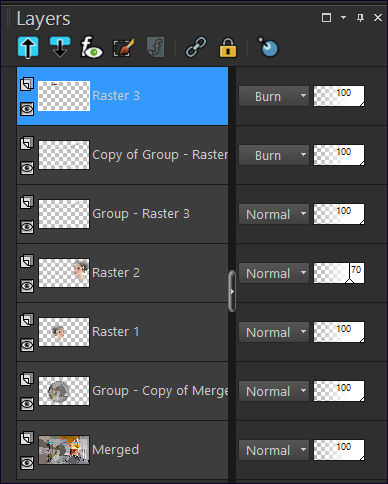This screenshot has height=484, width=388.
Task: Open blend mode dropdown for Raster 3
Action: point(274,96)
